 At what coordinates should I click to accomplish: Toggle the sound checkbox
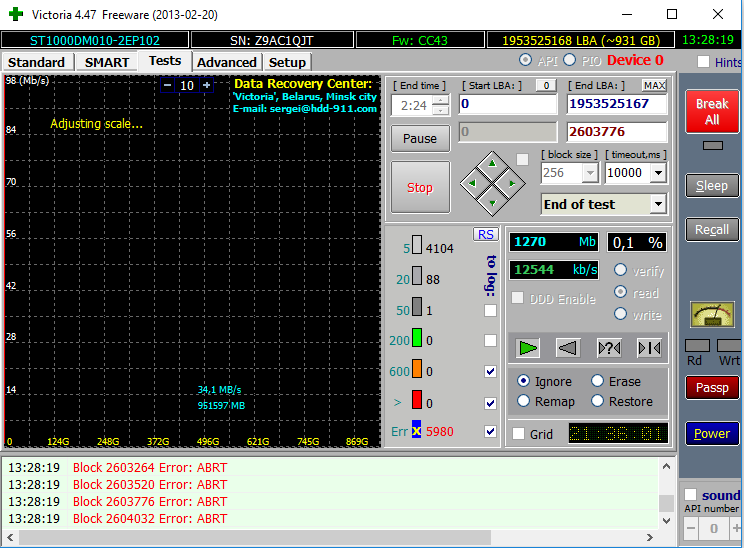click(x=690, y=494)
